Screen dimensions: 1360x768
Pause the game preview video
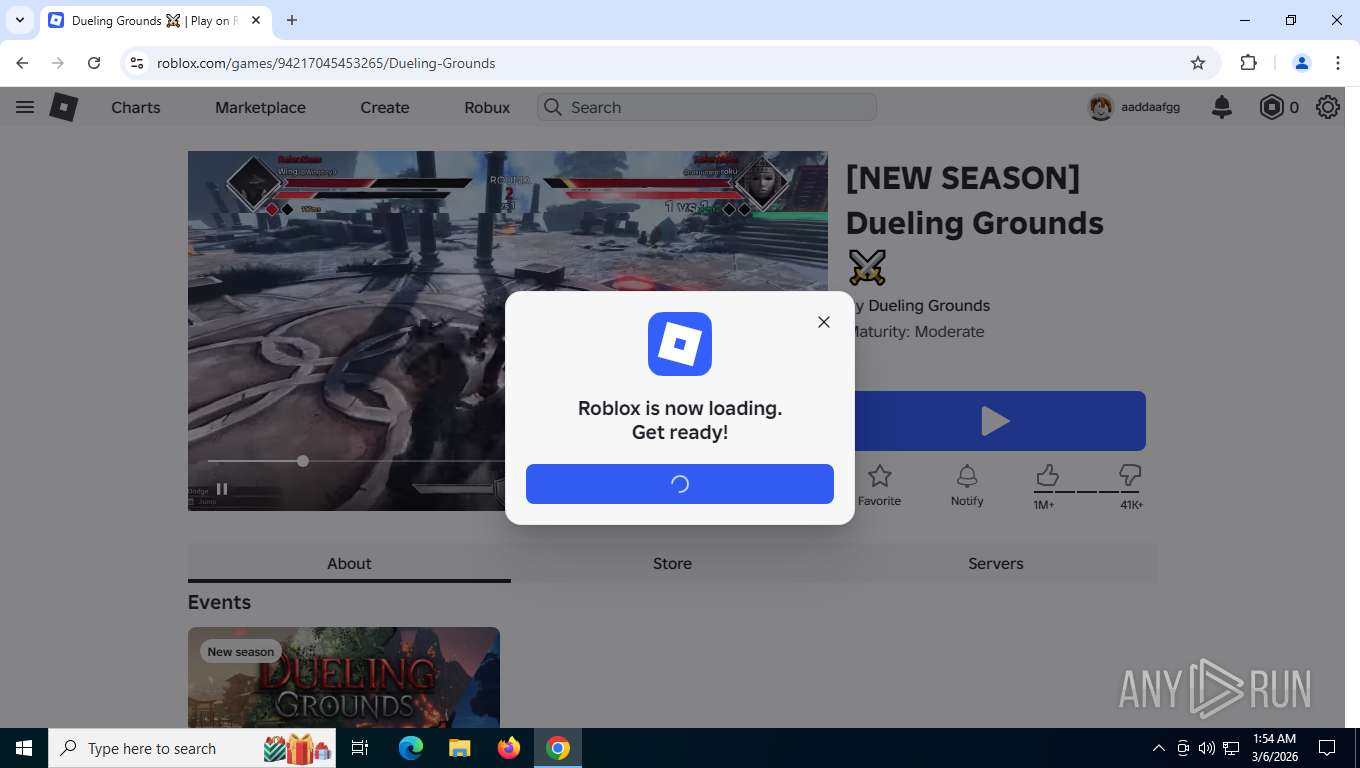(222, 489)
